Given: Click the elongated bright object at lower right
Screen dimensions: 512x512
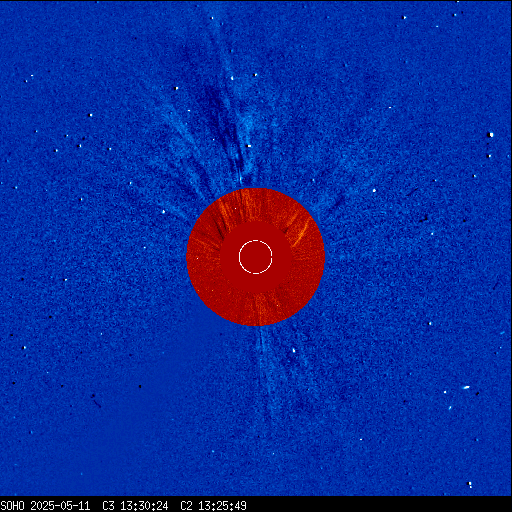Looking at the screenshot, I should 466,387.
